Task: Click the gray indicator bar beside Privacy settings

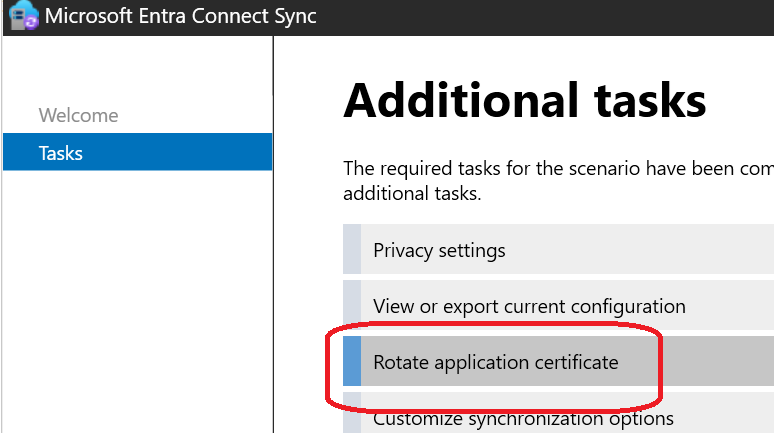Action: coord(352,249)
